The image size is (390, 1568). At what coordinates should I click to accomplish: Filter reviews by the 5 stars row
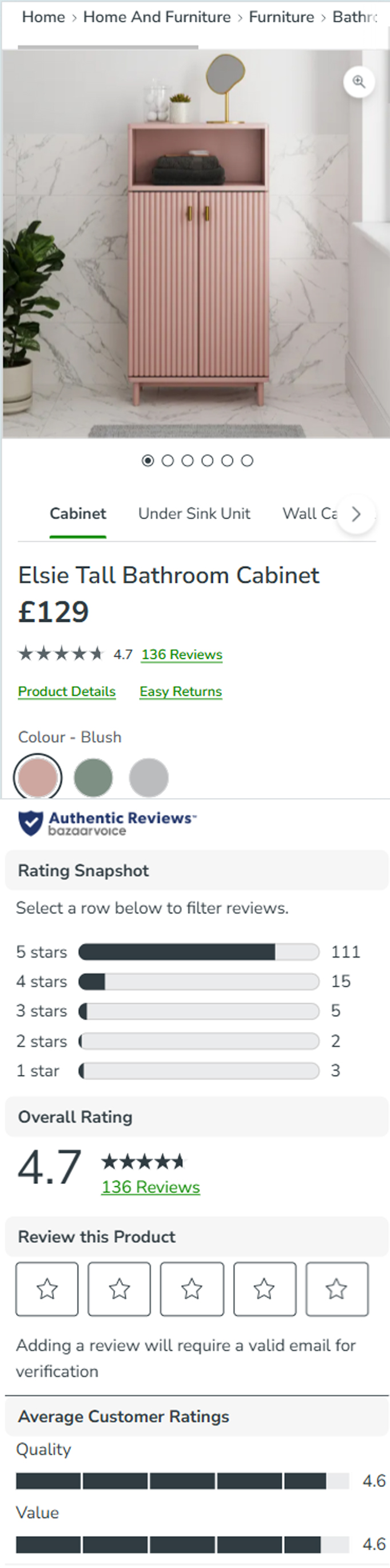[x=189, y=951]
